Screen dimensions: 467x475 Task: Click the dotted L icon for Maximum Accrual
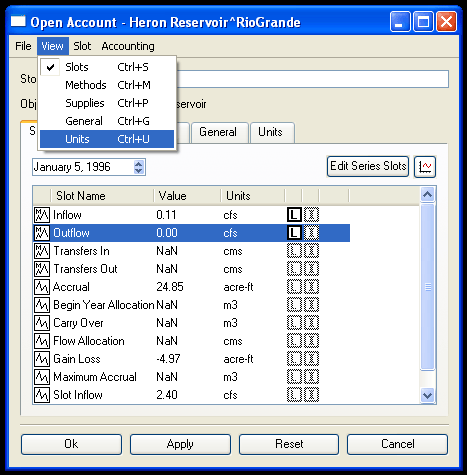[294, 377]
